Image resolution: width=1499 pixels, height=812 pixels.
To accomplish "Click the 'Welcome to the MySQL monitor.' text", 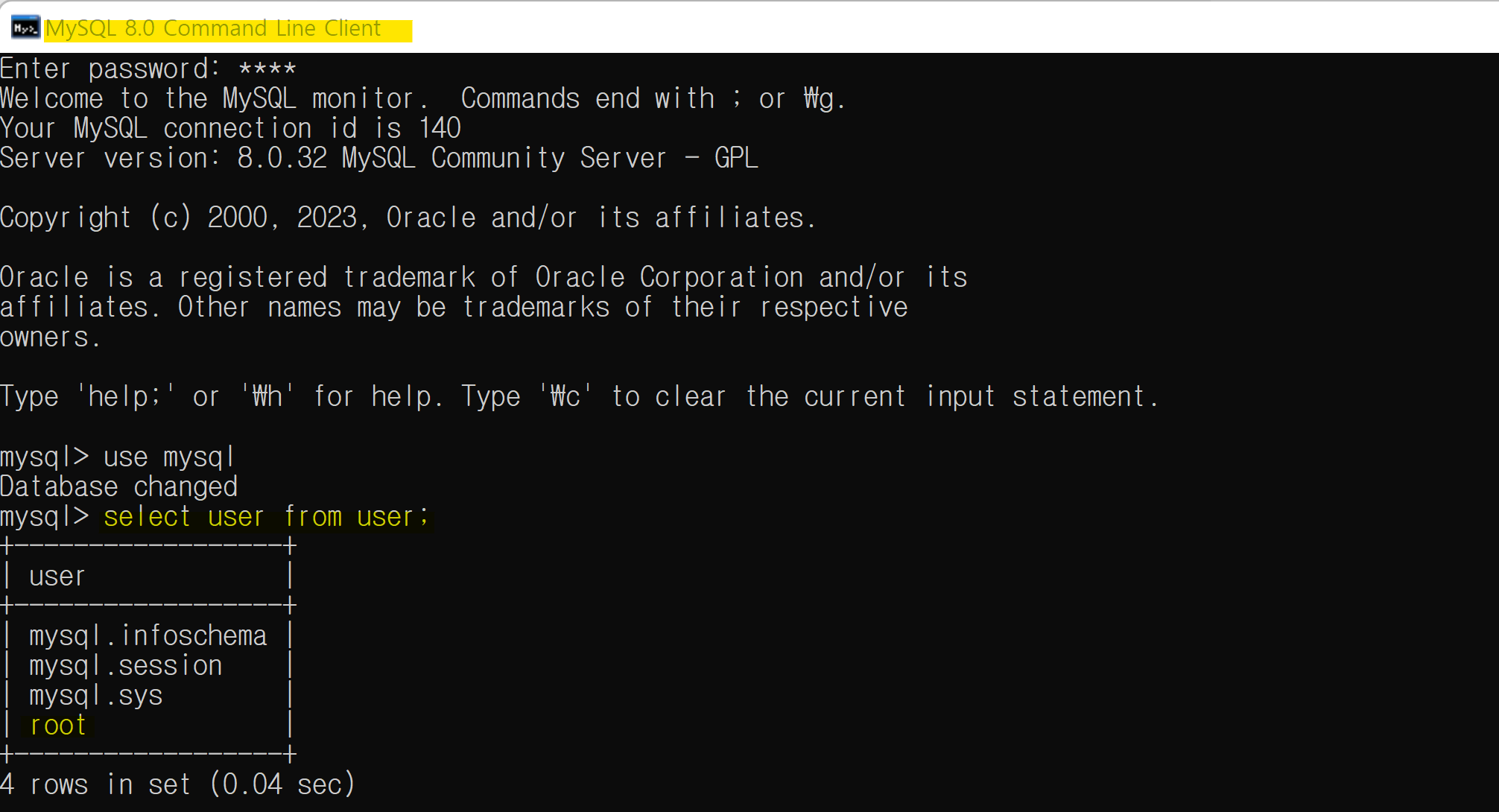I will click(x=215, y=98).
